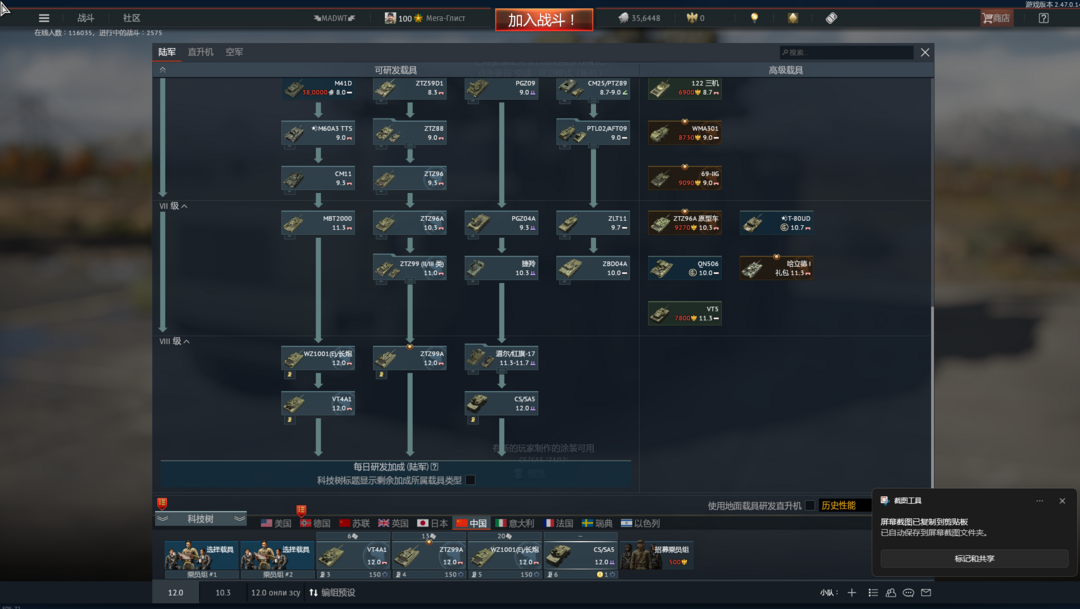Open the contacts icon in the bottom bar
The height and width of the screenshot is (609, 1080).
click(x=891, y=592)
